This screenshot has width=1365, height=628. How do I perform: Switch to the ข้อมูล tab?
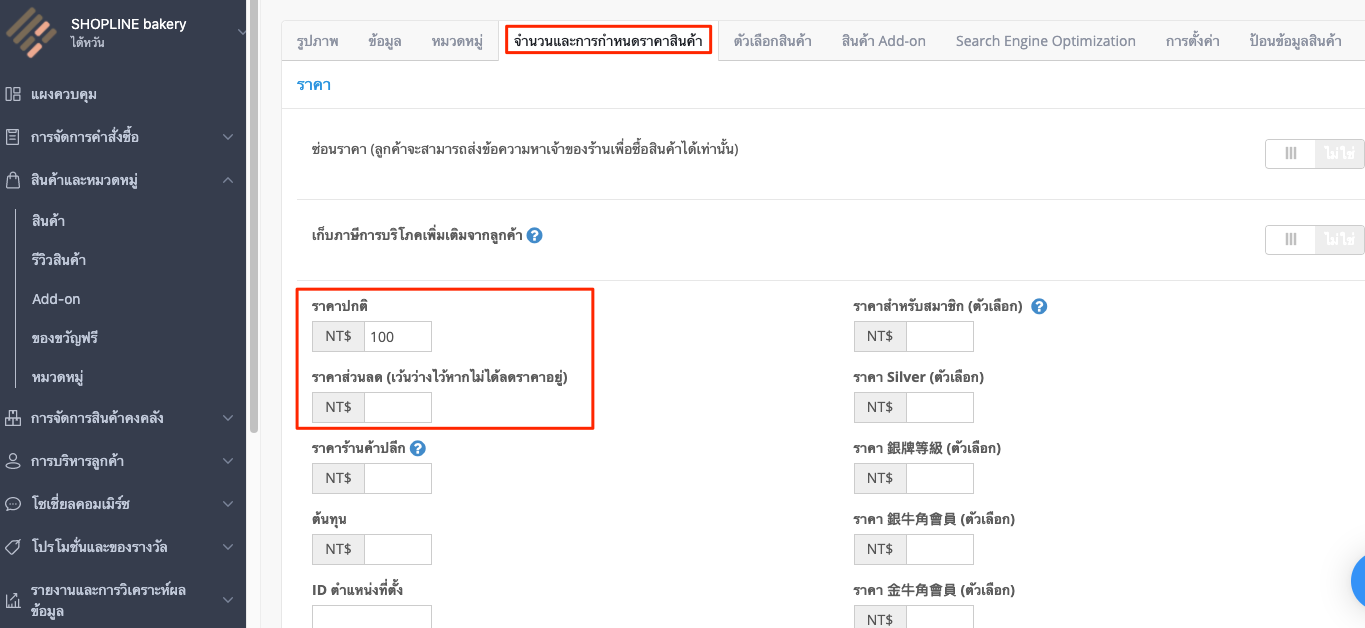[384, 41]
